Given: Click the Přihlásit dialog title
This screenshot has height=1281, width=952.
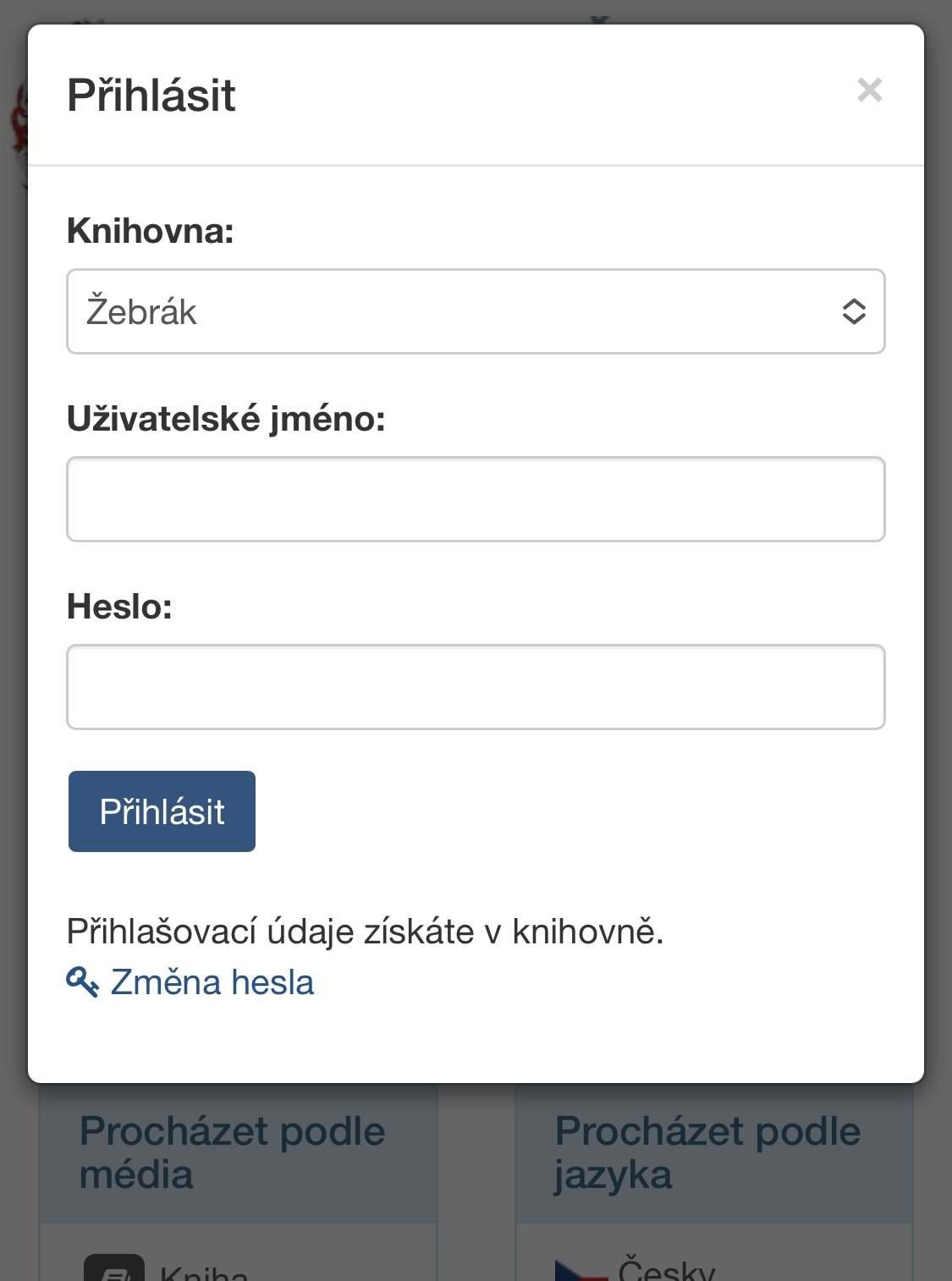Looking at the screenshot, I should pos(151,95).
